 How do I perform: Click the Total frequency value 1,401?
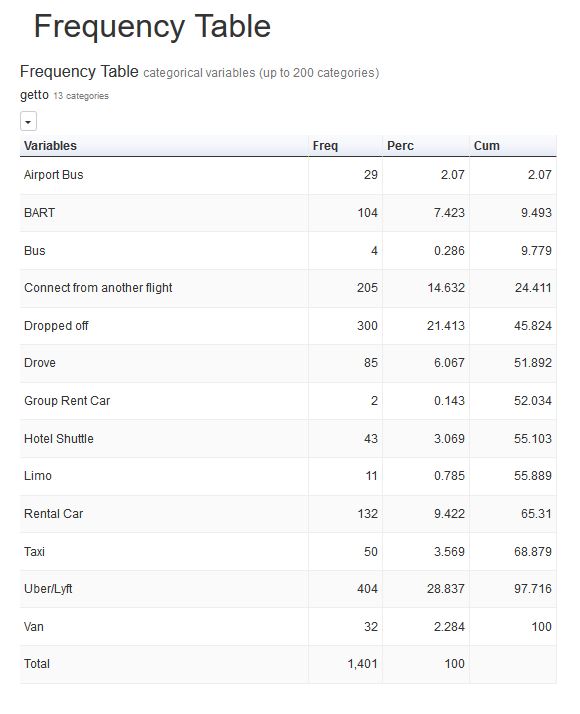362,664
